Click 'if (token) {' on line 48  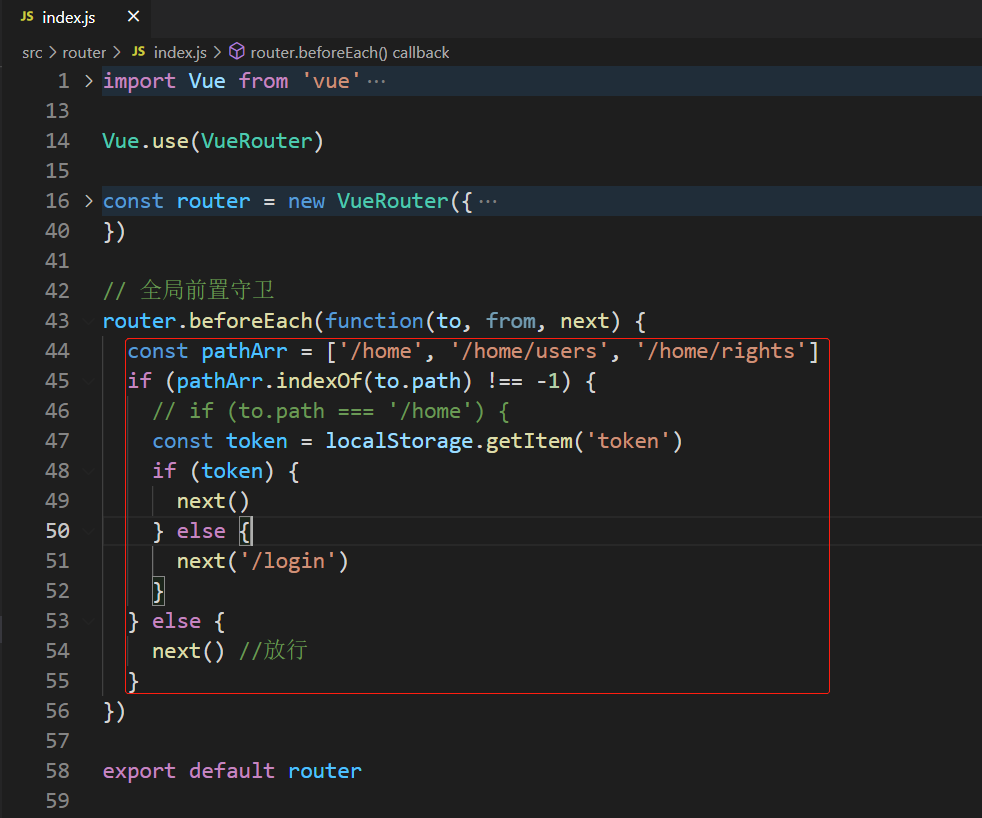[225, 471]
